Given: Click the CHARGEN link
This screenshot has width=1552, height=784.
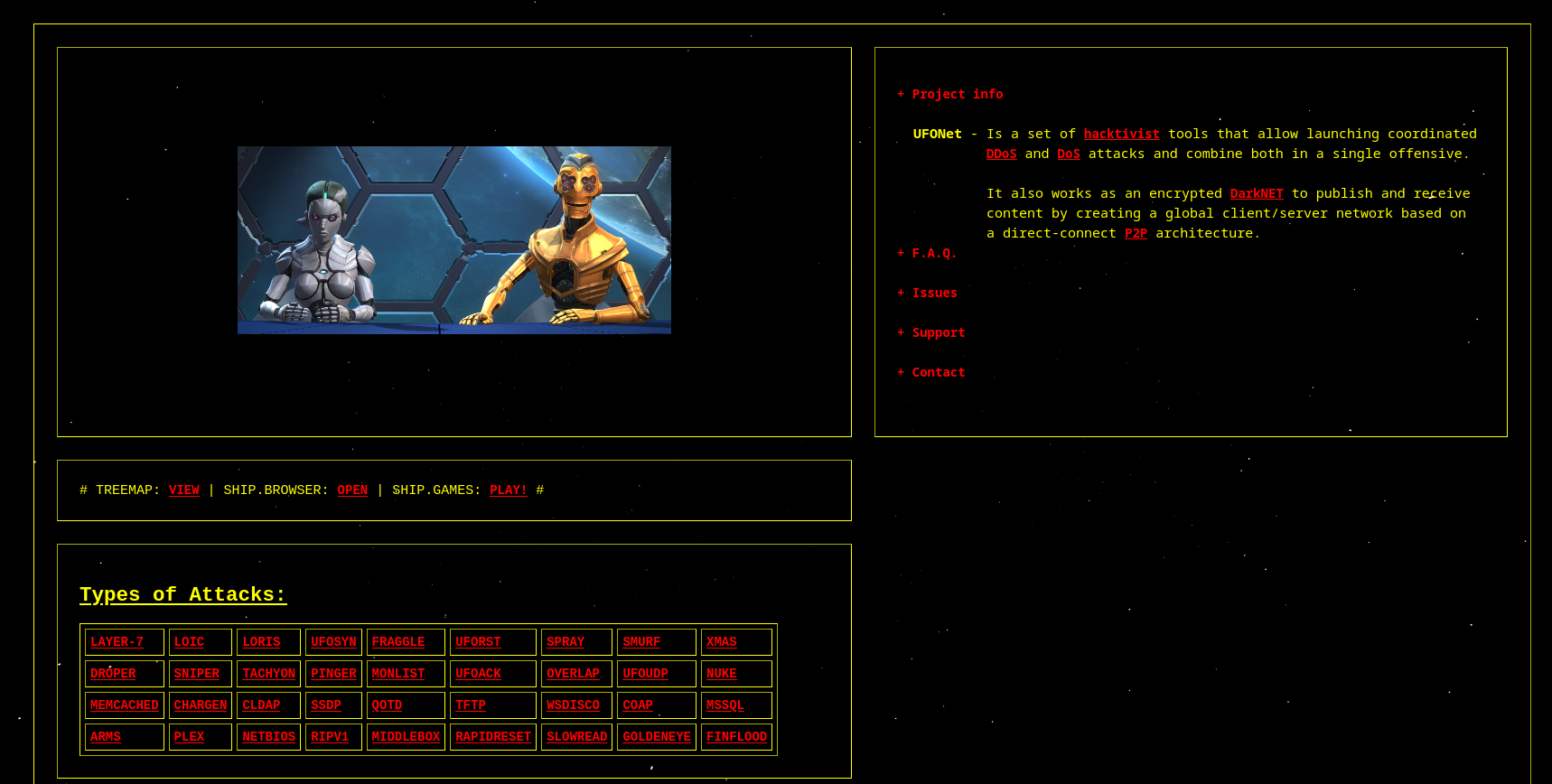Looking at the screenshot, I should pyautogui.click(x=201, y=705).
